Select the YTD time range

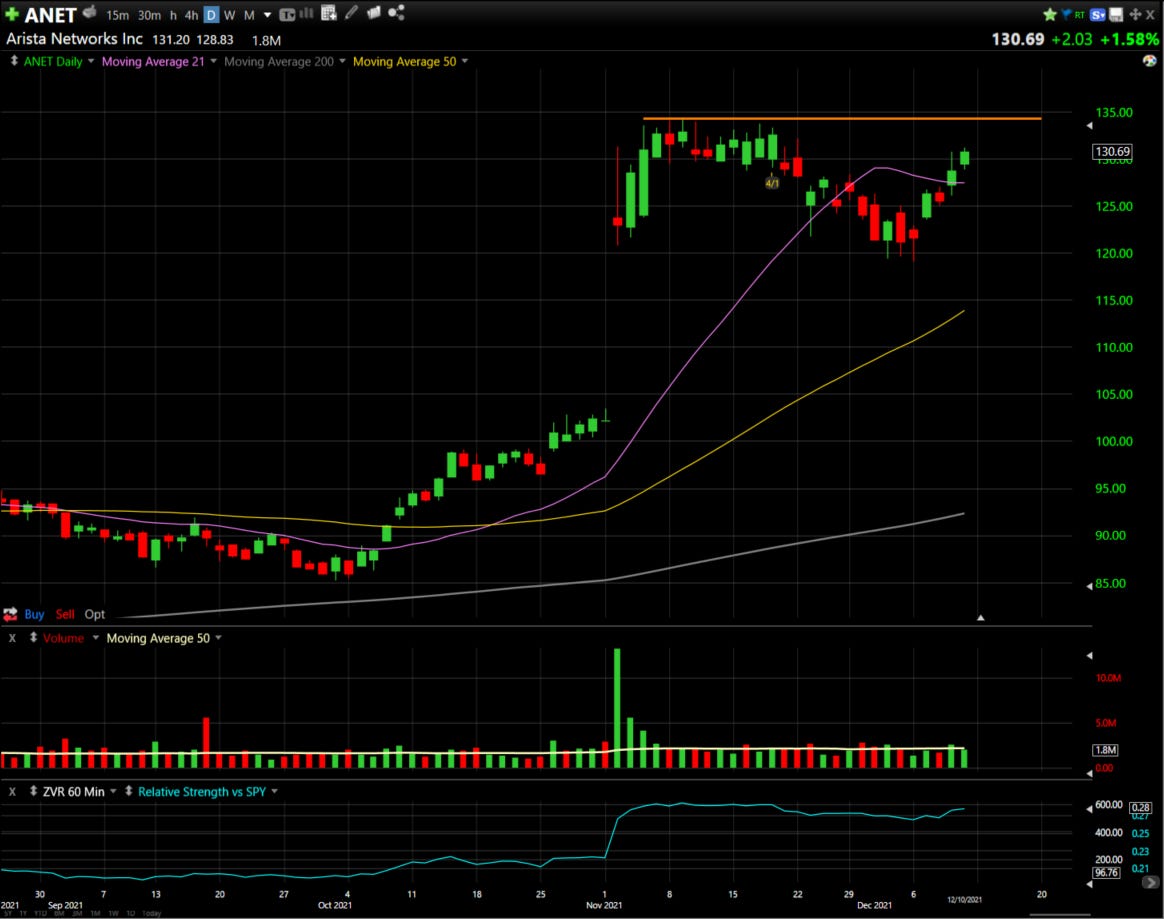click(x=40, y=914)
